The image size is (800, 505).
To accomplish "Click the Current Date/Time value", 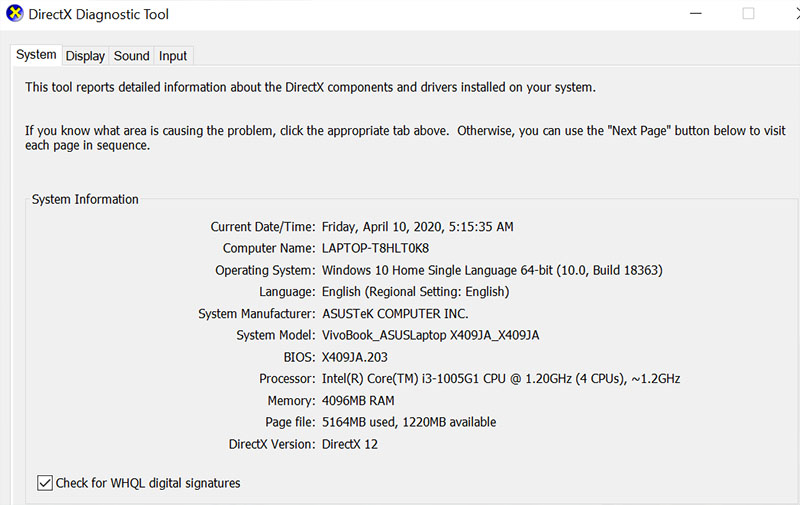I will tap(417, 227).
